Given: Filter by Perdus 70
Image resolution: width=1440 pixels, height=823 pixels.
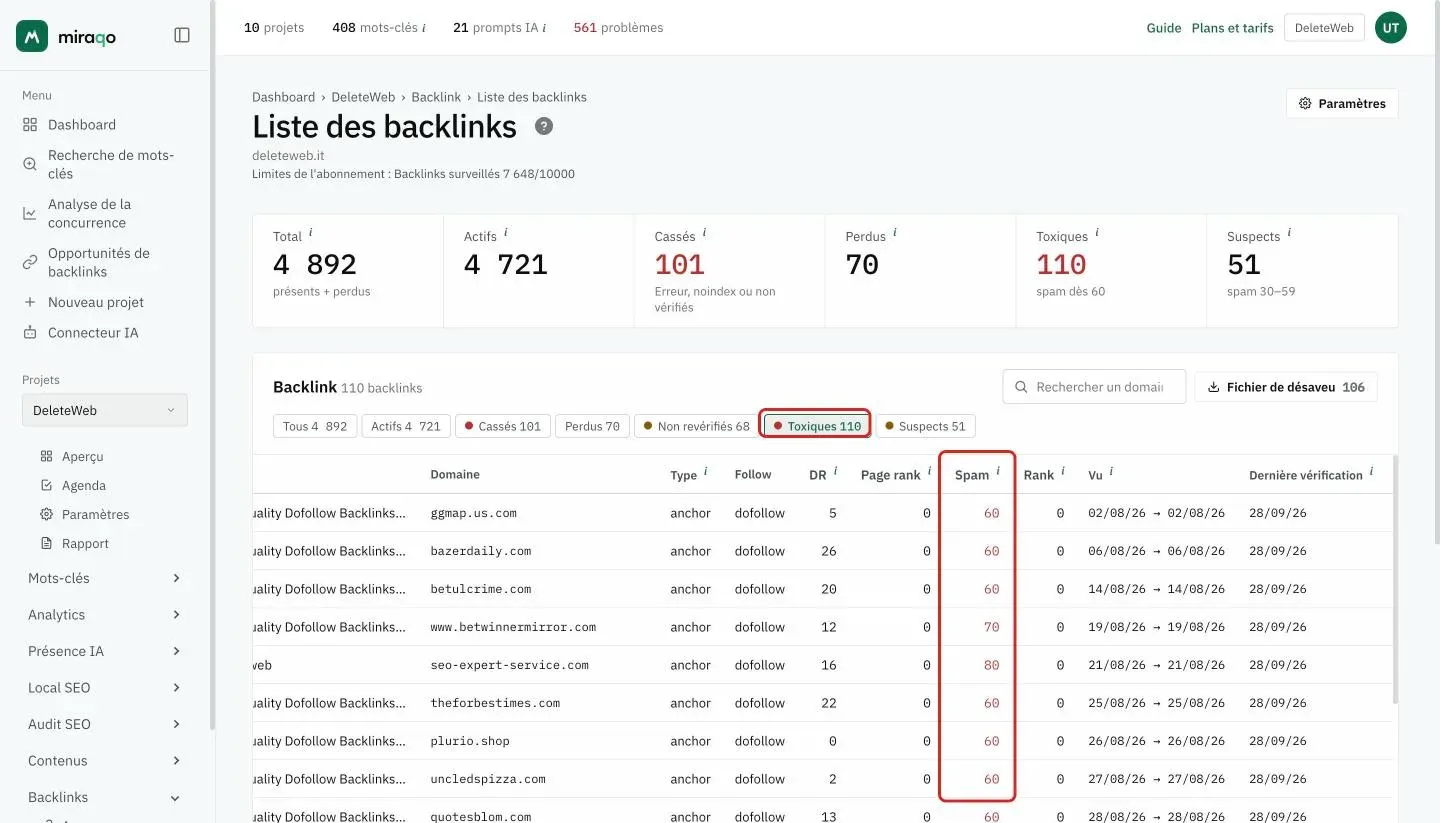Looking at the screenshot, I should point(592,426).
